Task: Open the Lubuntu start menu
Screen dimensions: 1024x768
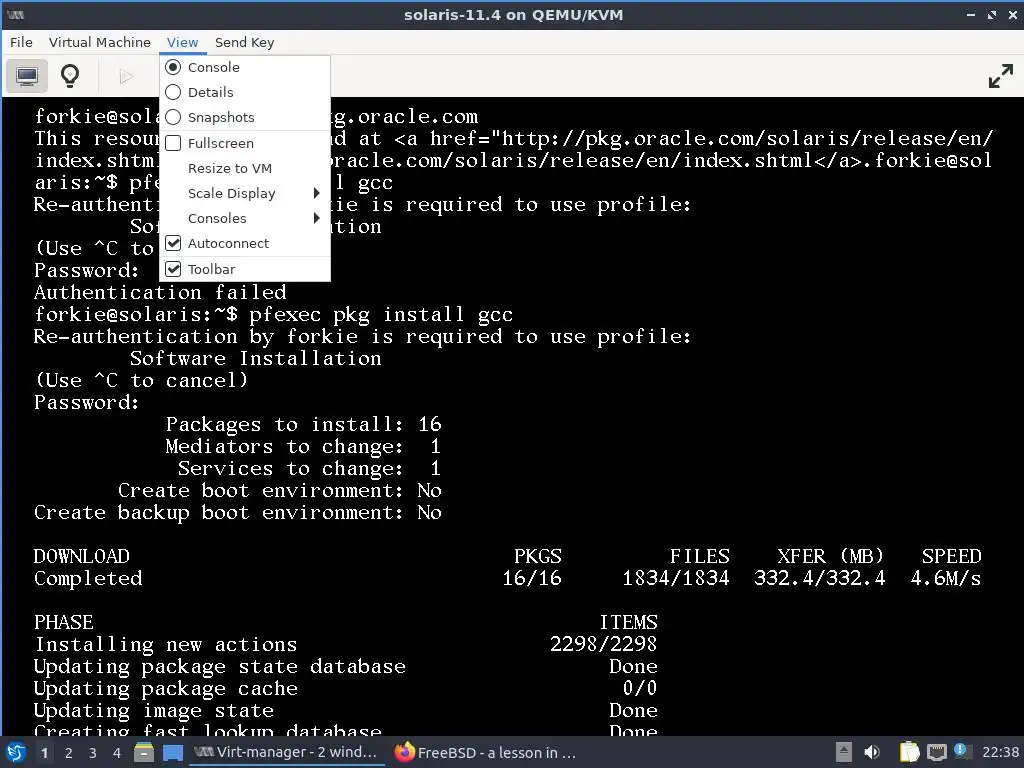Action: 16,752
